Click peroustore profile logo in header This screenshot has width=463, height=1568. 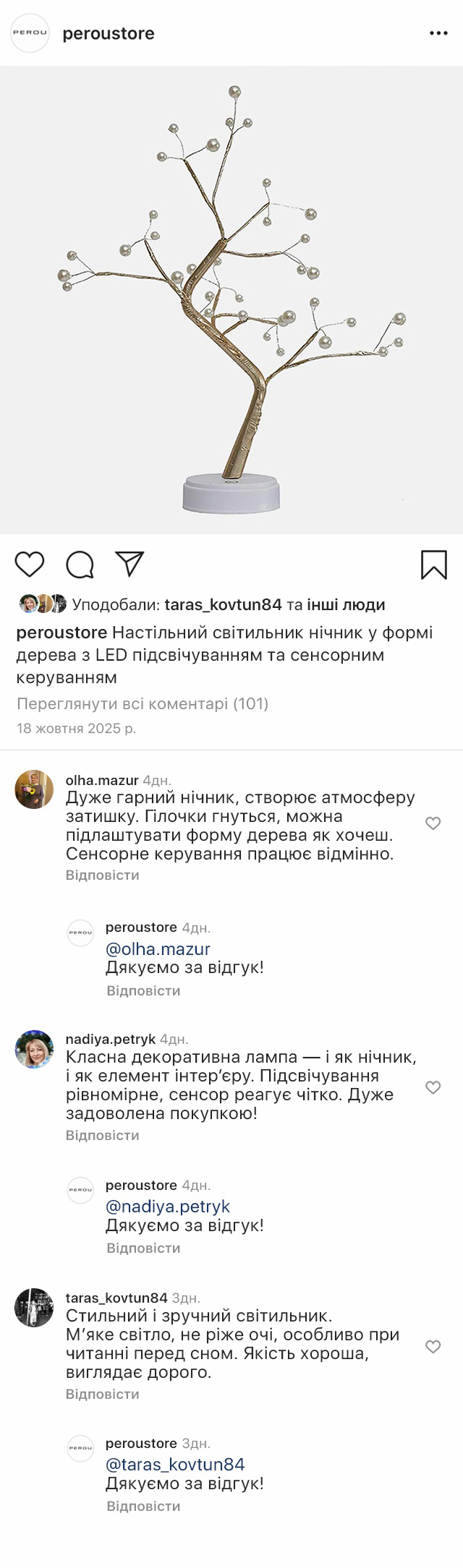(x=30, y=33)
